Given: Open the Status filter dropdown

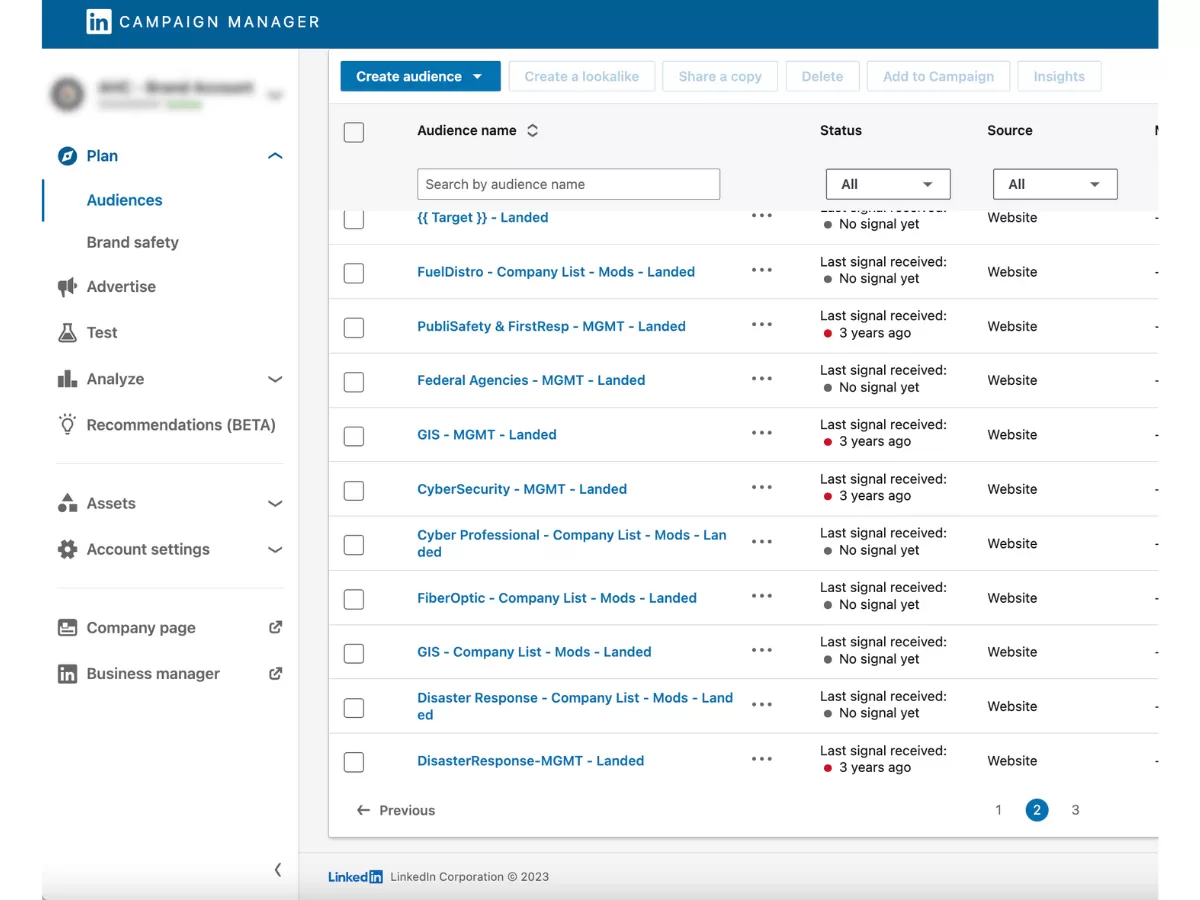Looking at the screenshot, I should coord(887,184).
